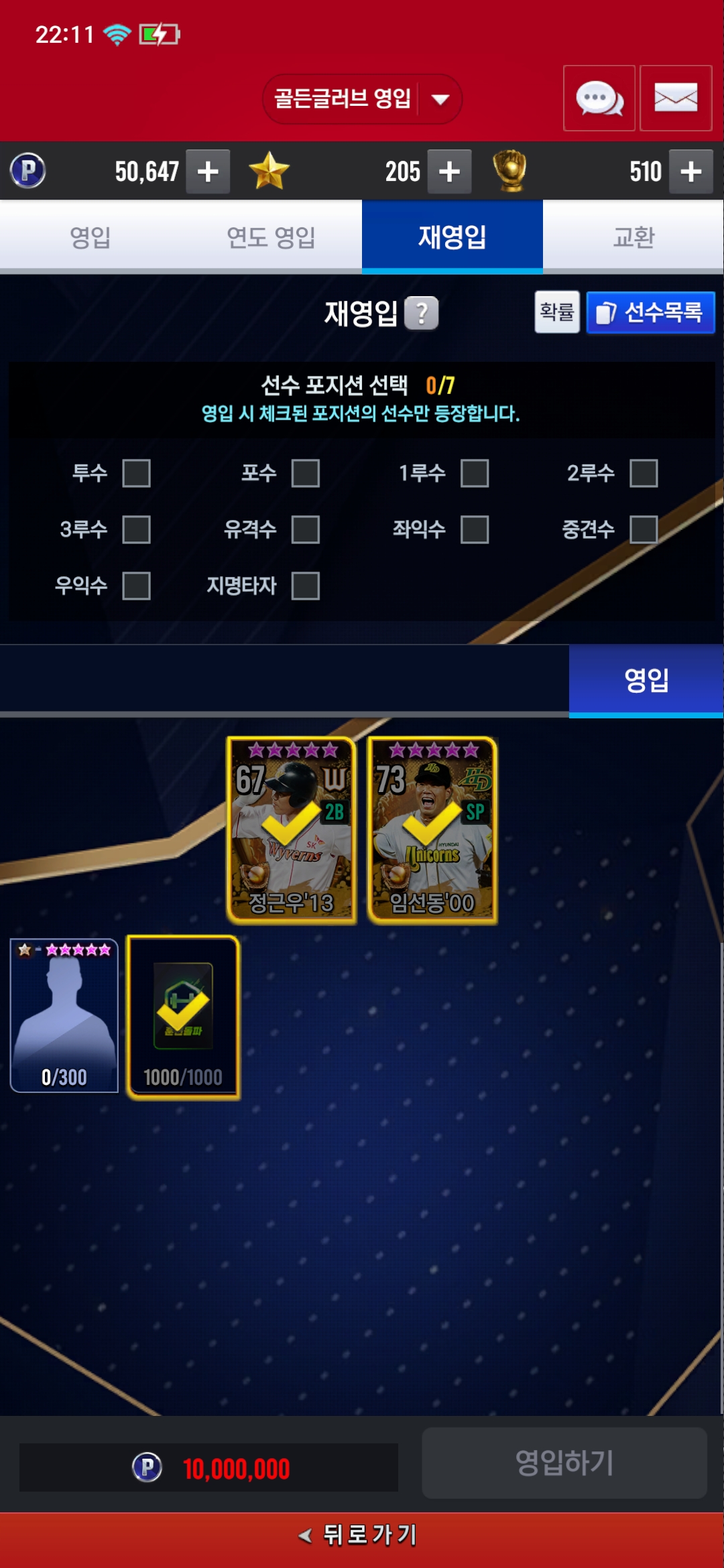Check the 투수 position checkbox
The height and width of the screenshot is (1568, 724).
point(137,473)
